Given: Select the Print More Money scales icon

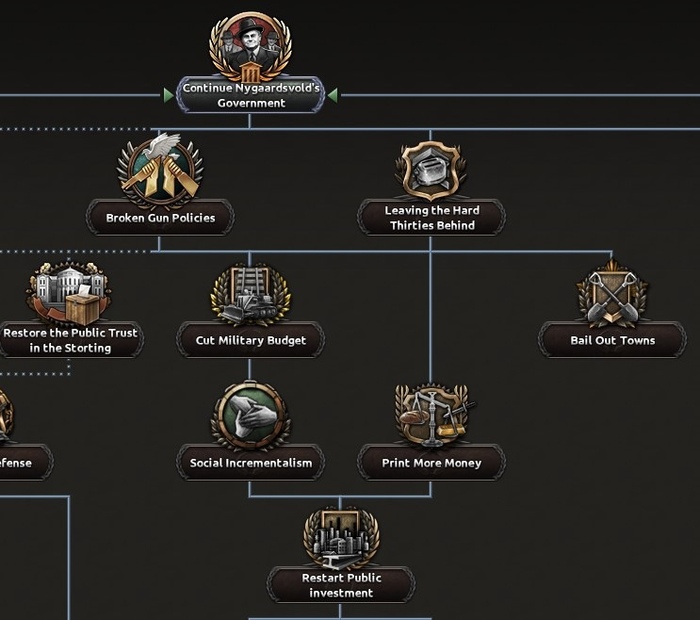Looking at the screenshot, I should [431, 415].
